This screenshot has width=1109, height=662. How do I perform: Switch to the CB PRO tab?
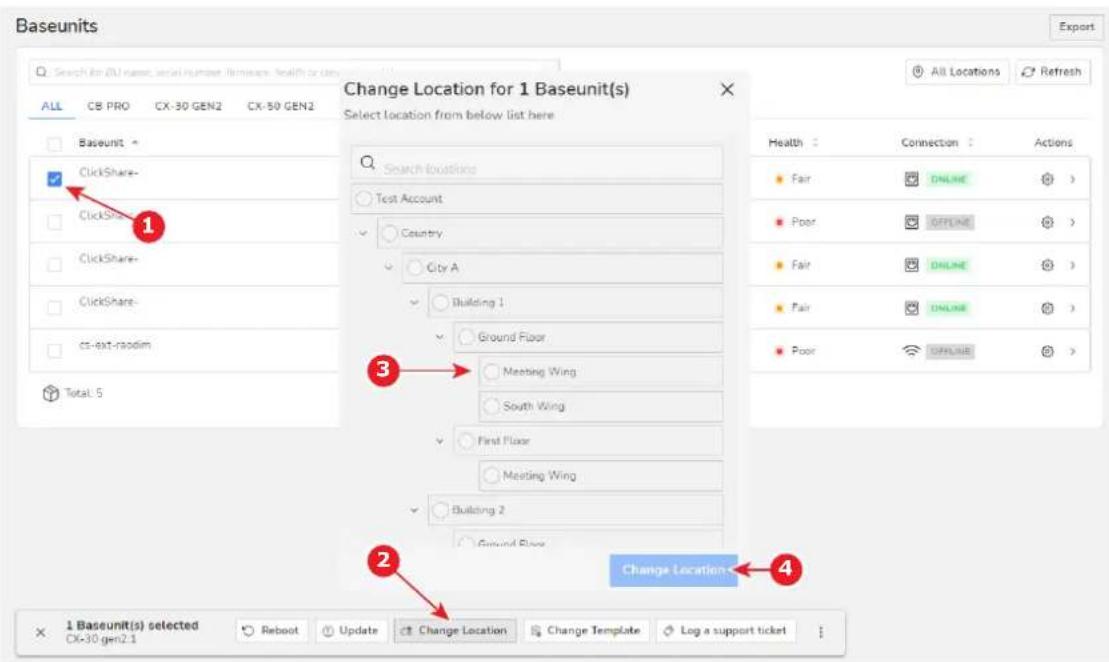pos(108,106)
